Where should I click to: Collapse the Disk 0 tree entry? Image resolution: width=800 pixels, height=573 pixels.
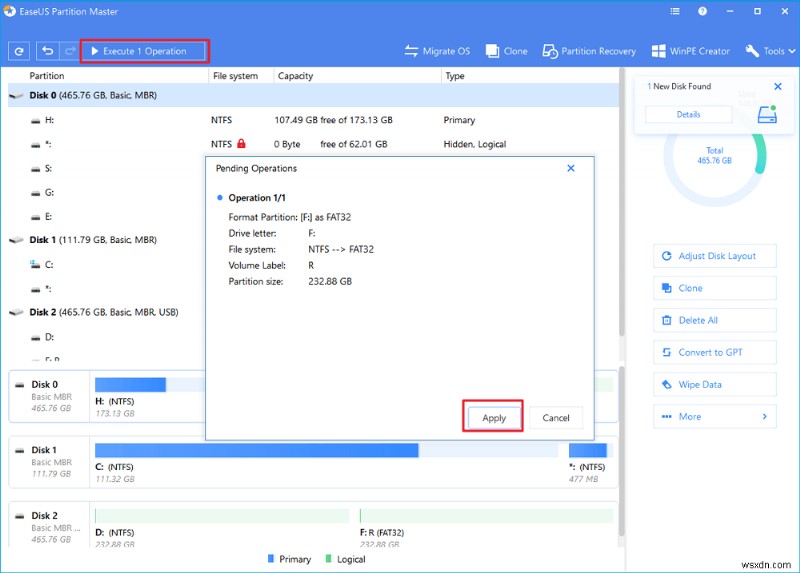click(16, 96)
